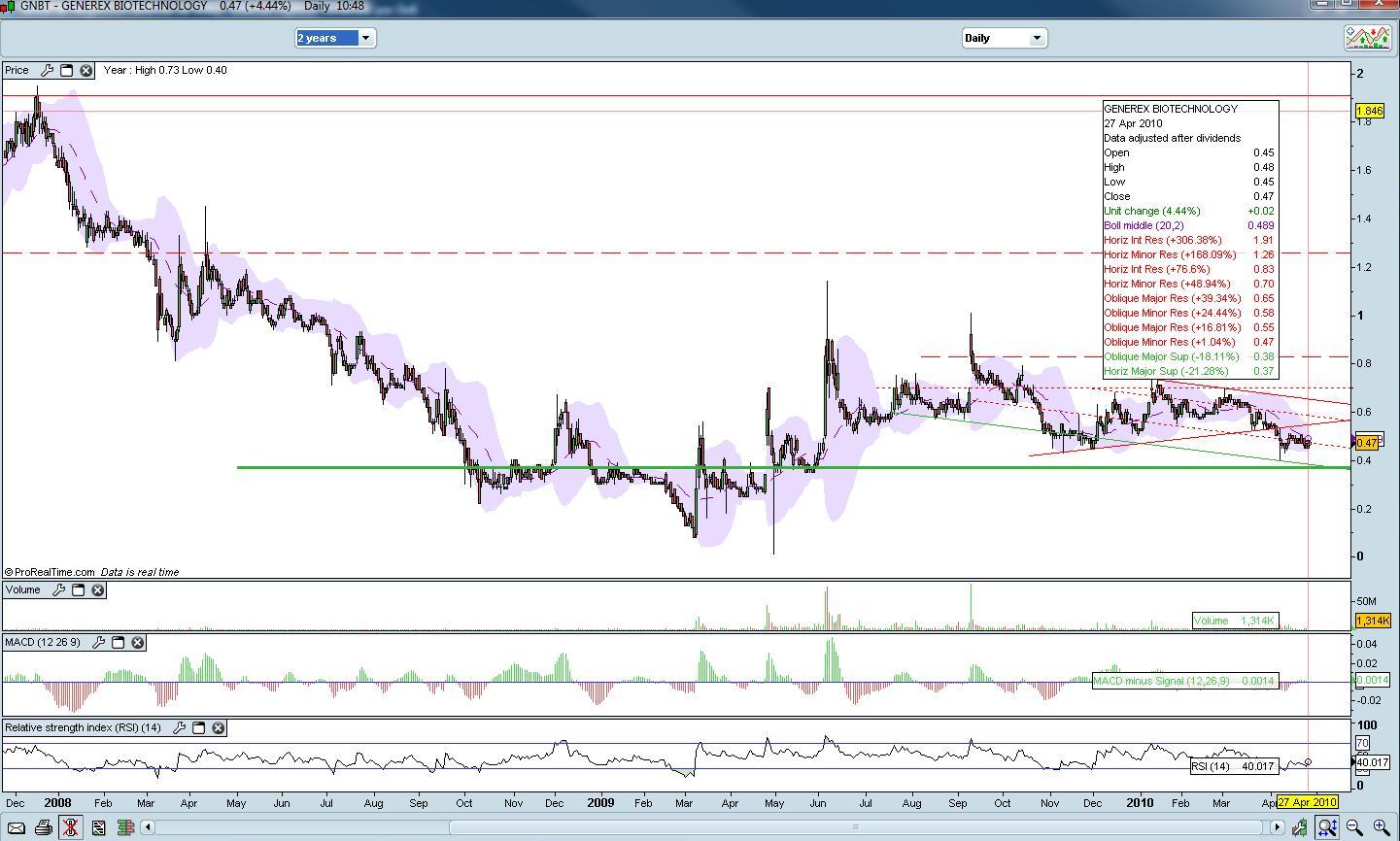Click the 0.47 current price tag
This screenshot has height=841, width=1400.
click(1368, 442)
